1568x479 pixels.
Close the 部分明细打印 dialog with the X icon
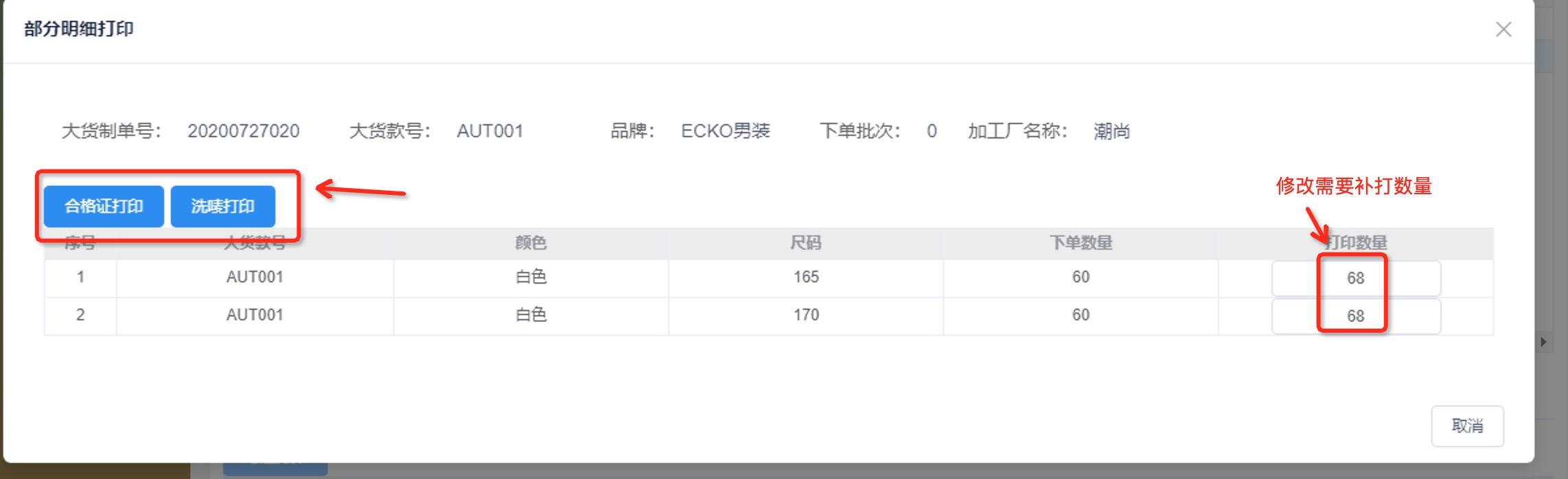coord(1503,30)
